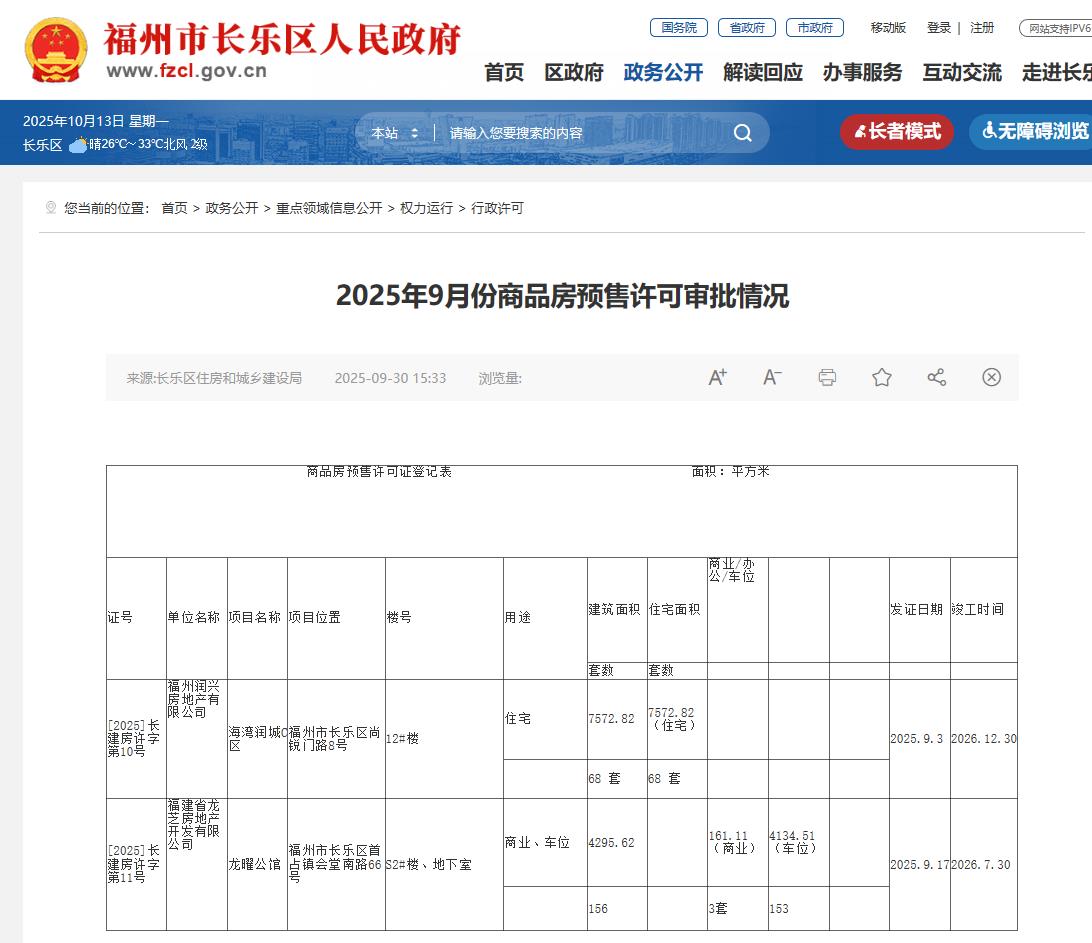
Task: Increase font size with A+ icon
Action: coord(717,377)
